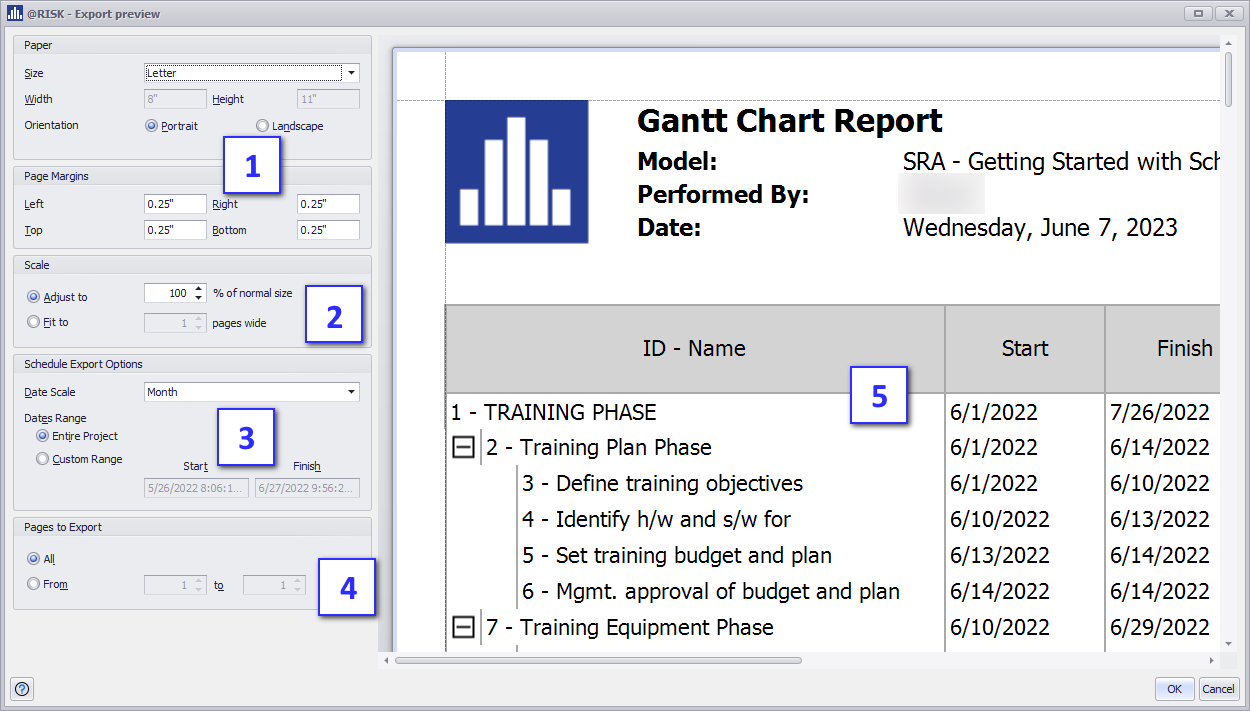
Task: Click the help question mark icon
Action: click(22, 688)
